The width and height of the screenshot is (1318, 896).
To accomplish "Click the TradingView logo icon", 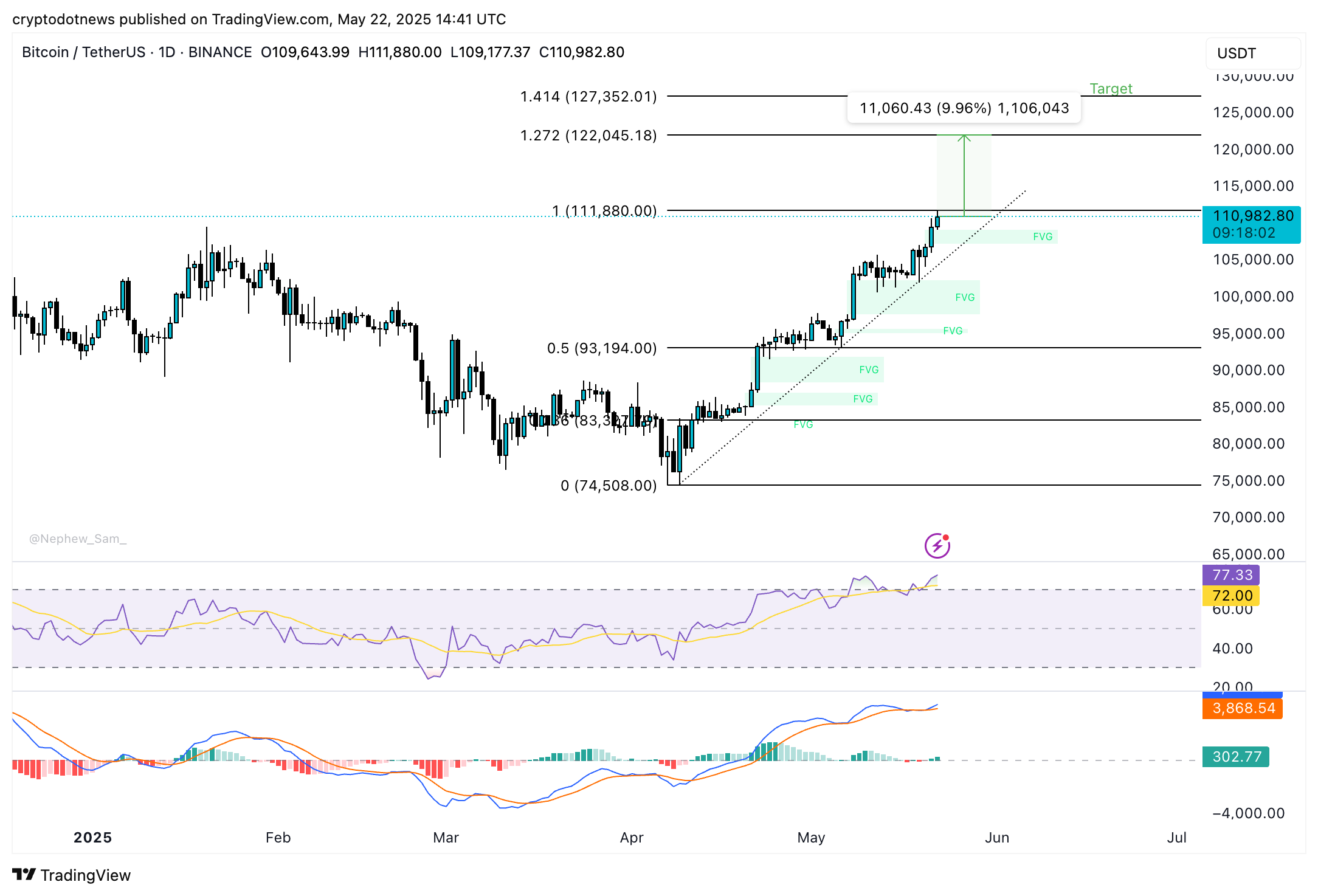I will tap(24, 875).
